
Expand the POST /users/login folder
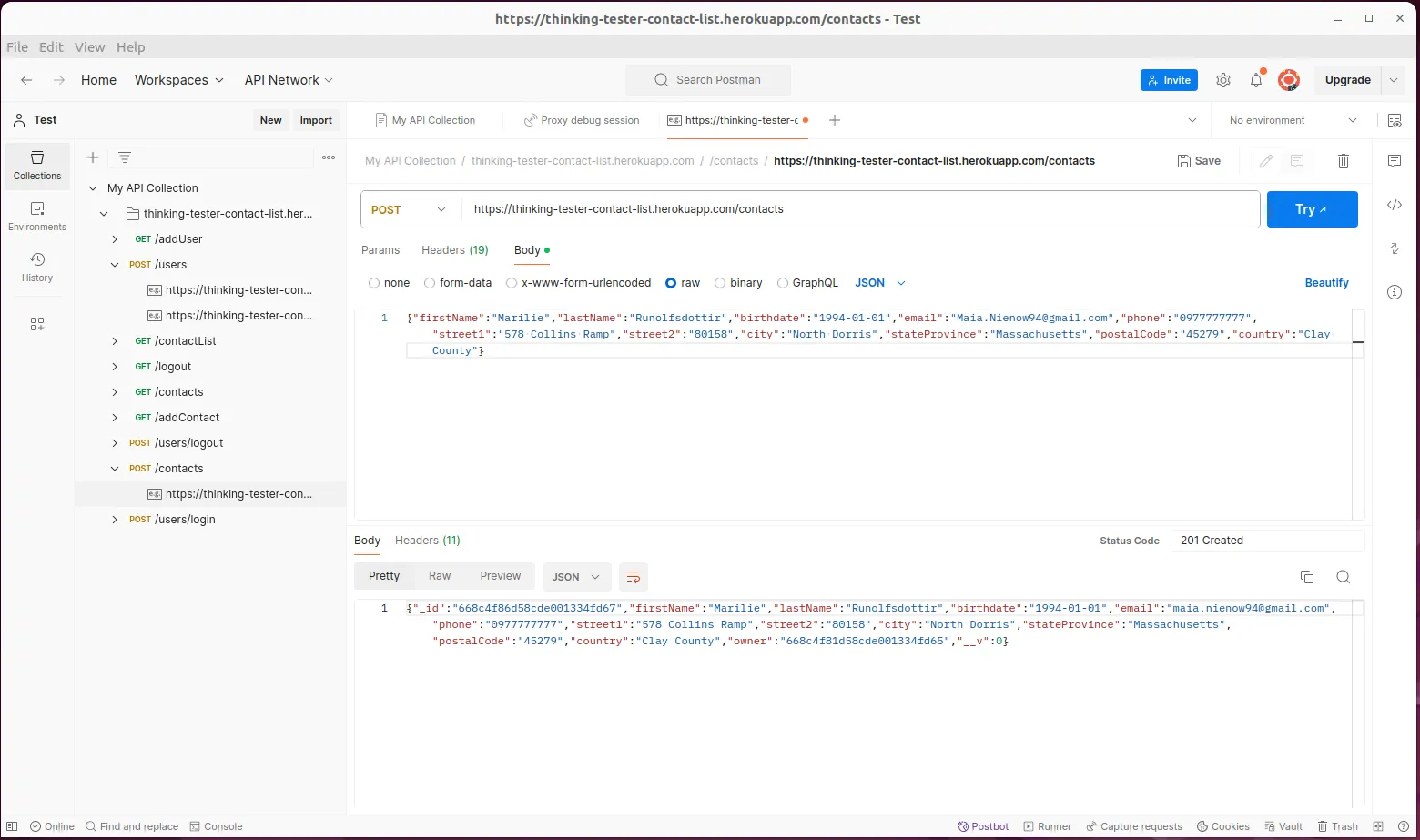point(115,520)
